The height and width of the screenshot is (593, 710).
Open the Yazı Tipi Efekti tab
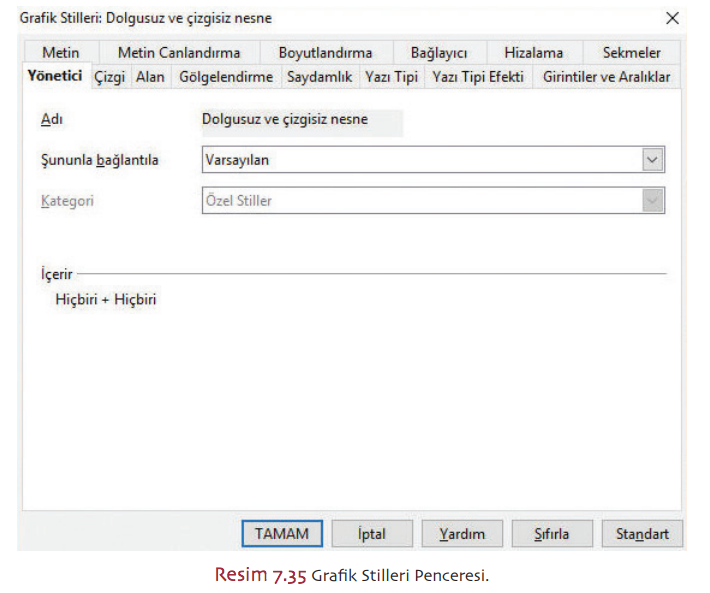click(477, 77)
